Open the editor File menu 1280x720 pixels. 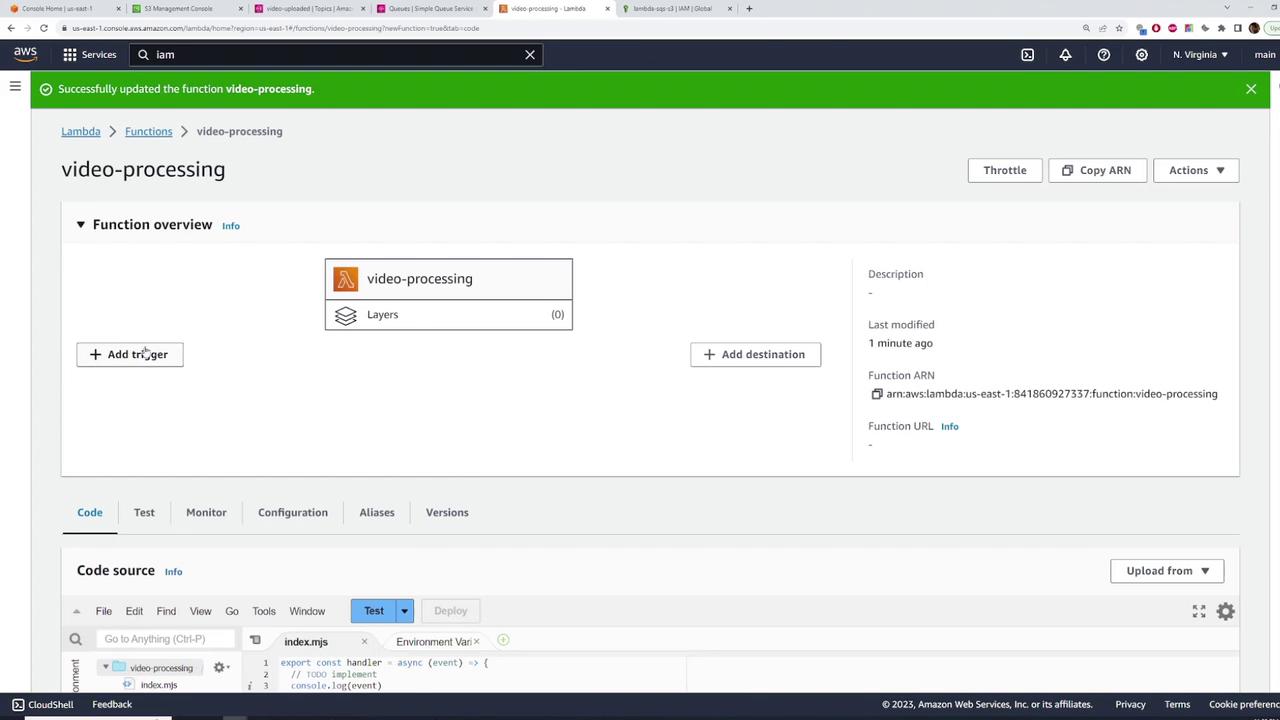[103, 611]
